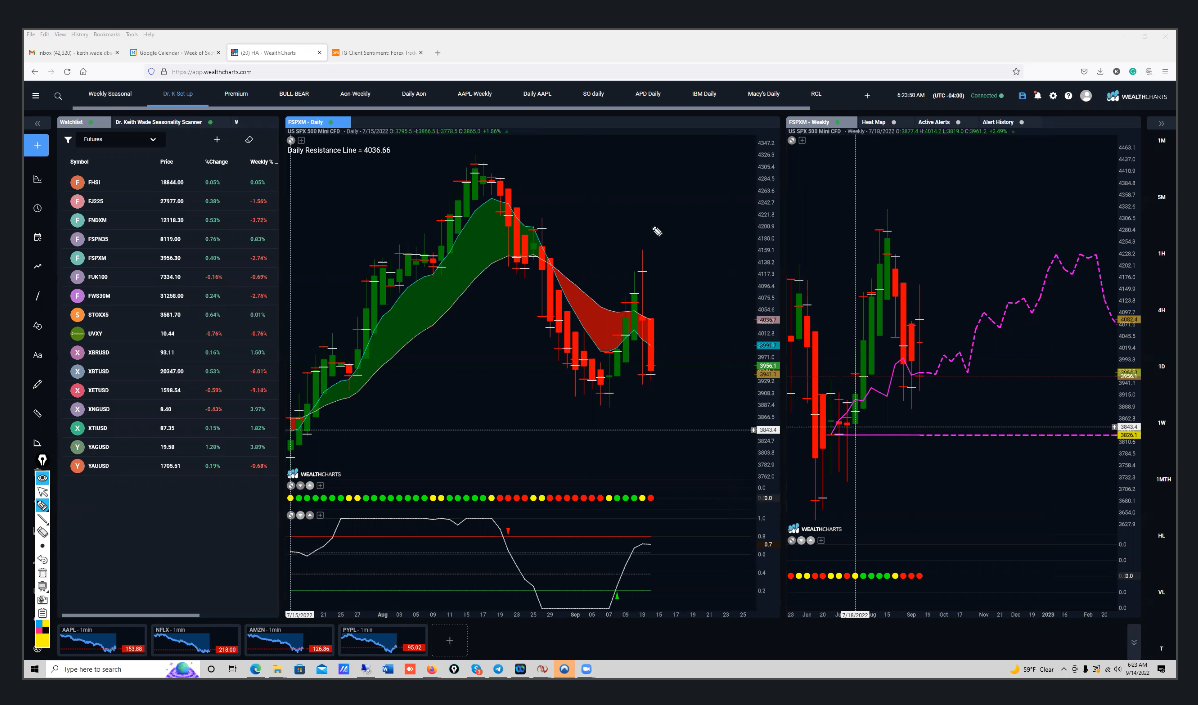Click the pen nib icon above annotation toolbar
This screenshot has width=1198, height=705.
point(43,461)
